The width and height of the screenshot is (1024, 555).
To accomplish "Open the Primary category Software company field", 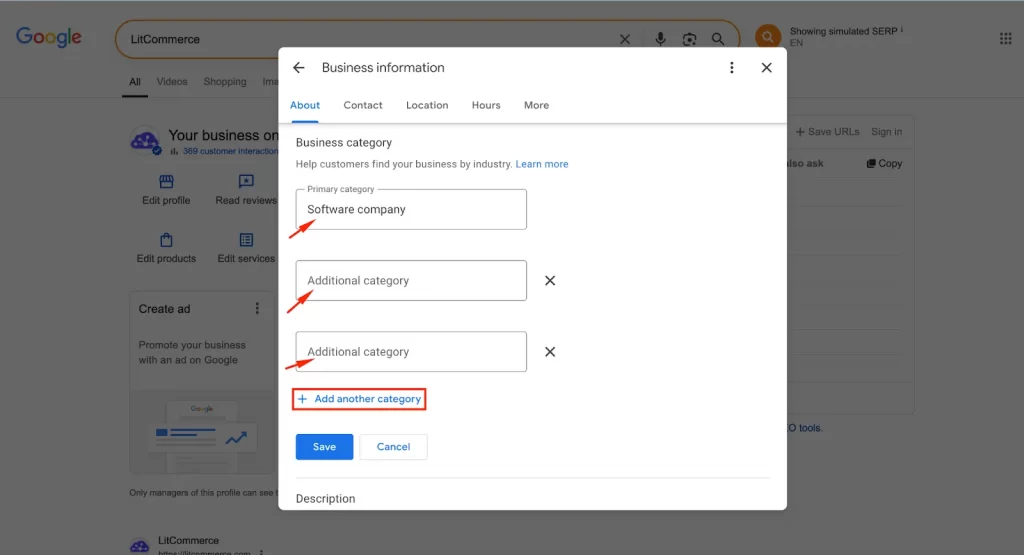I will [x=411, y=210].
